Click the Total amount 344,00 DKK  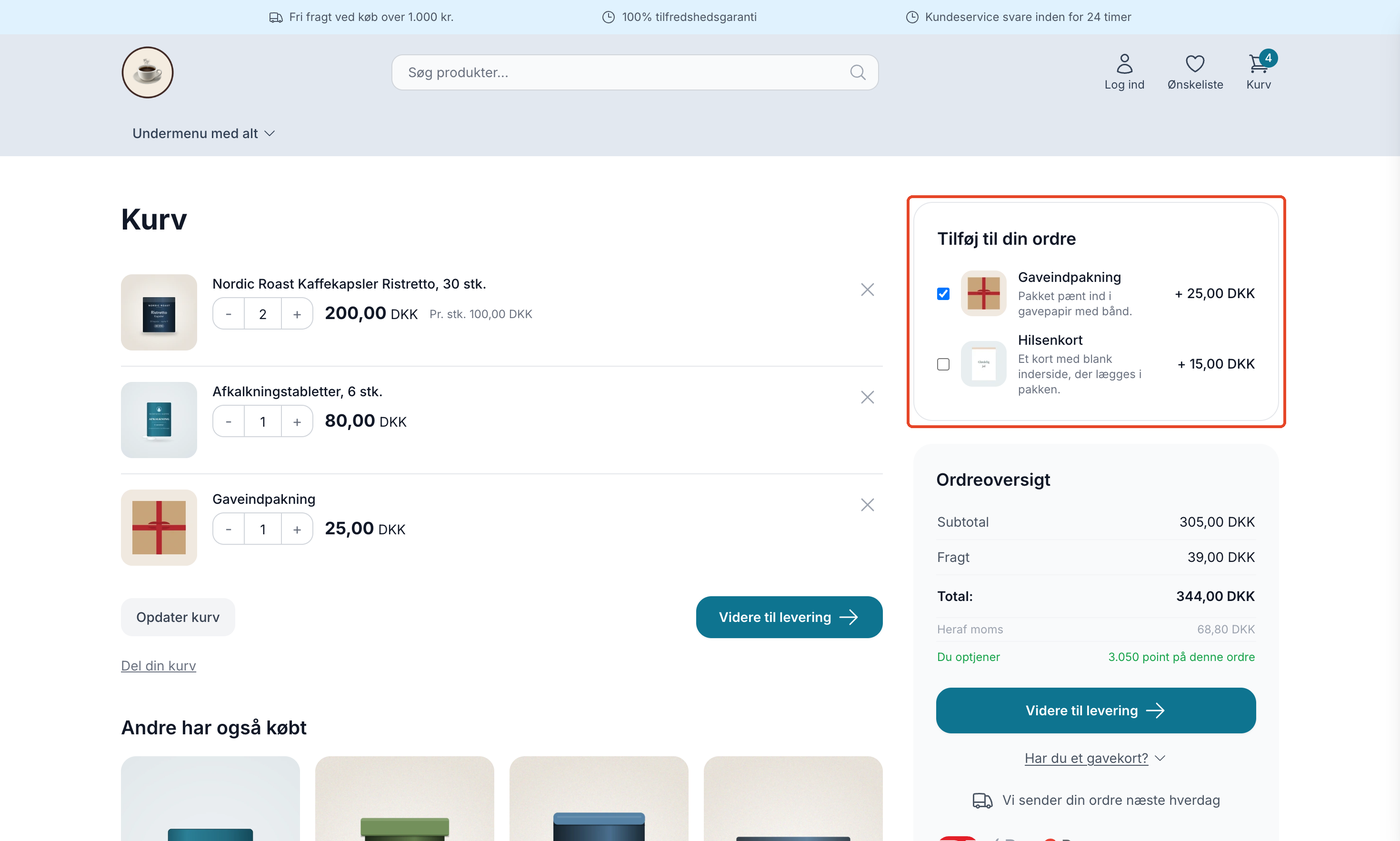pyautogui.click(x=1215, y=596)
